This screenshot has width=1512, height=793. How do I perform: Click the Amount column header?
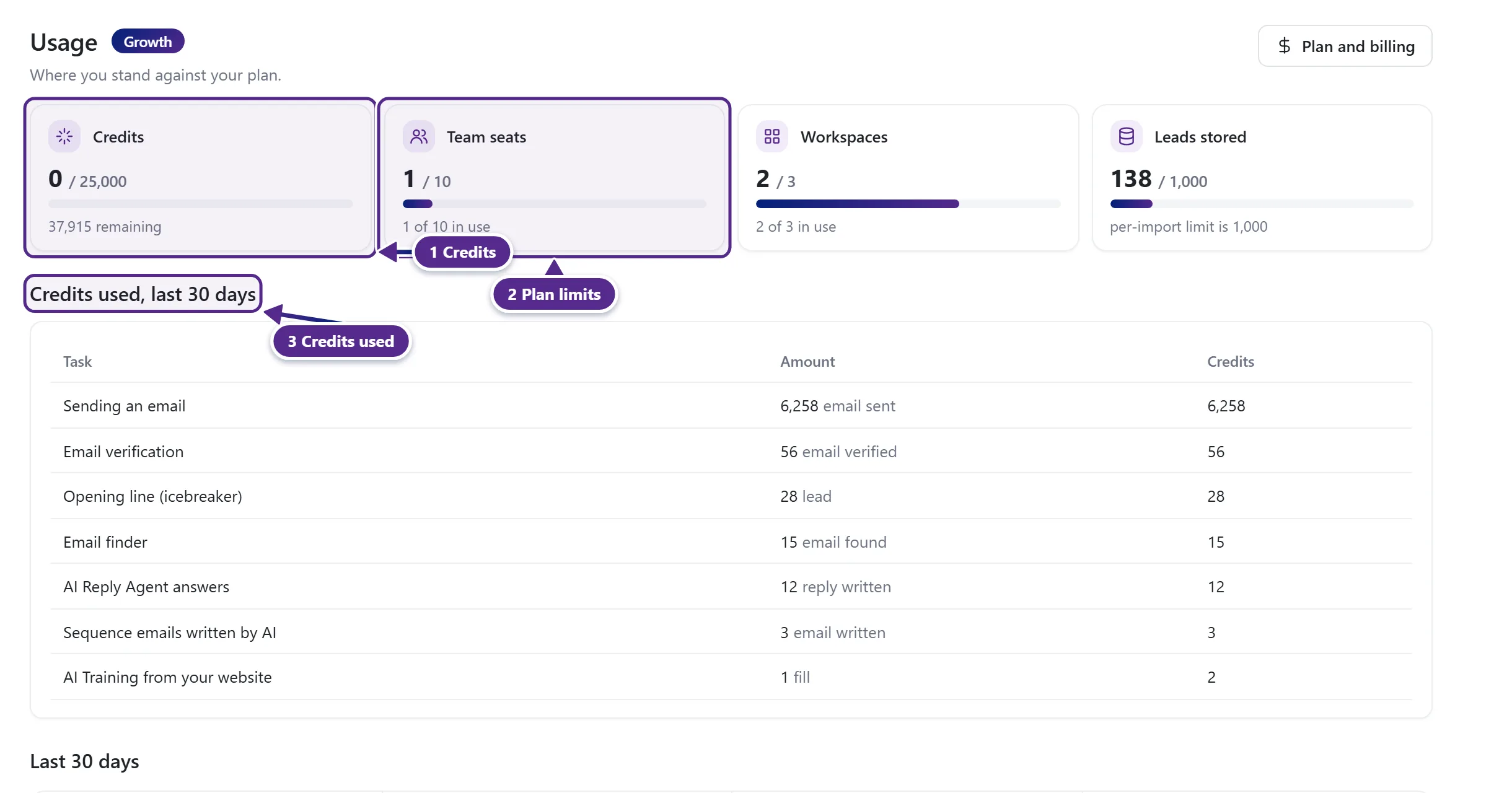pos(807,362)
